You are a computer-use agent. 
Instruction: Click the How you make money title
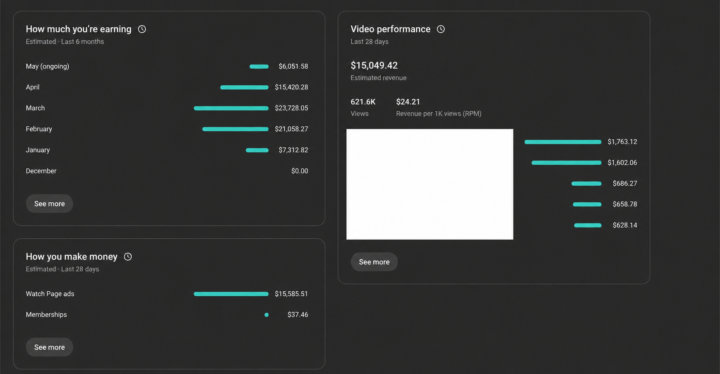pos(72,257)
